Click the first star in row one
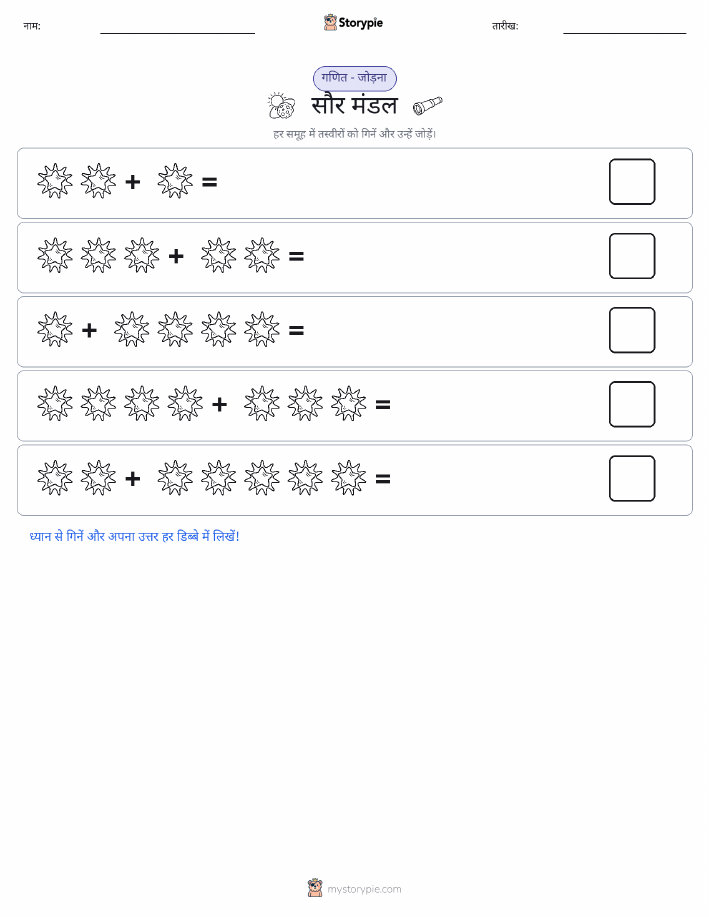This screenshot has width=709, height=917. click(x=55, y=181)
